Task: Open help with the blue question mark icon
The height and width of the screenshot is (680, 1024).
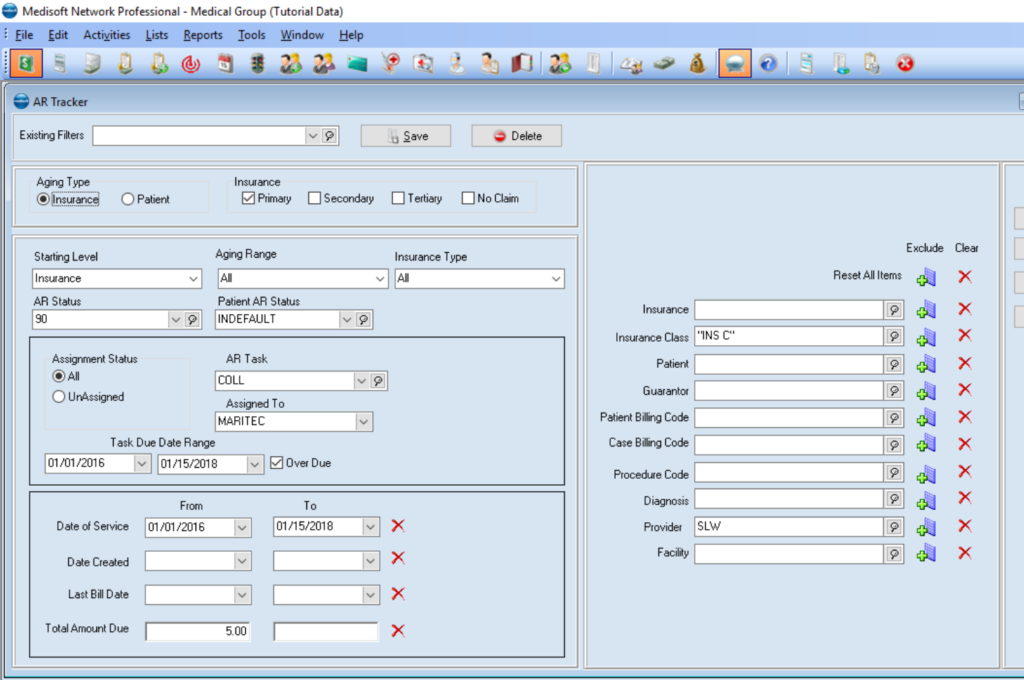Action: coord(769,64)
